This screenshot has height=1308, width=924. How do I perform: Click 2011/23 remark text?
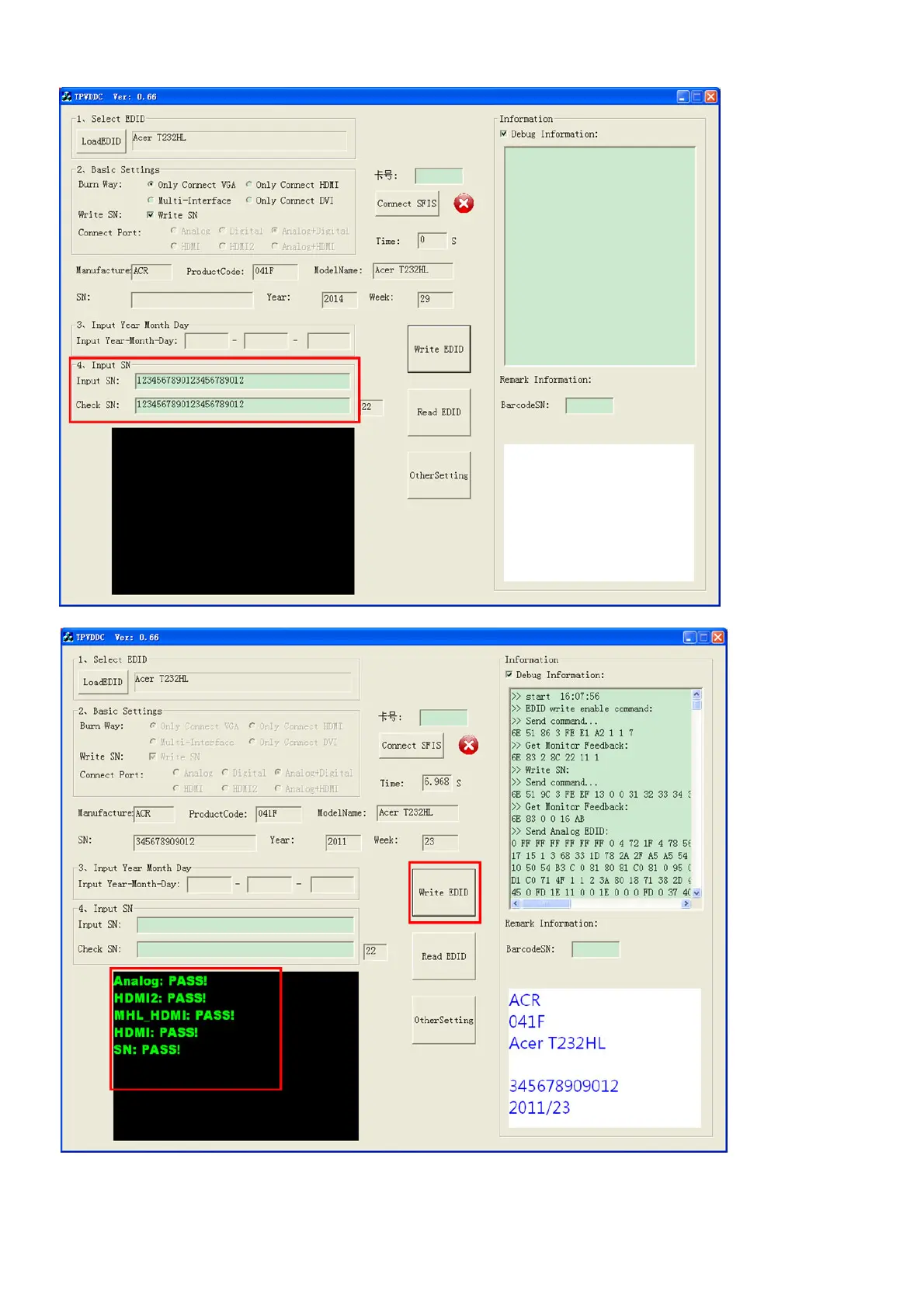coord(540,1108)
